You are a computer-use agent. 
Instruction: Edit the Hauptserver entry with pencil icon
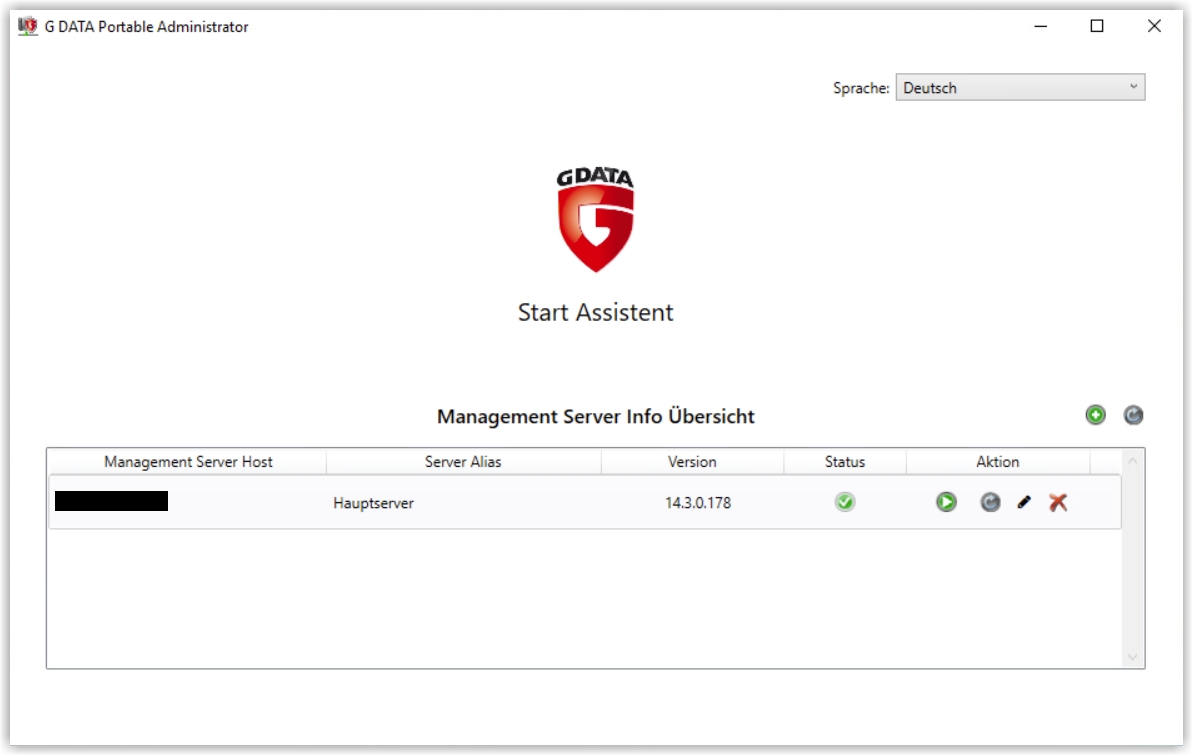click(1024, 502)
